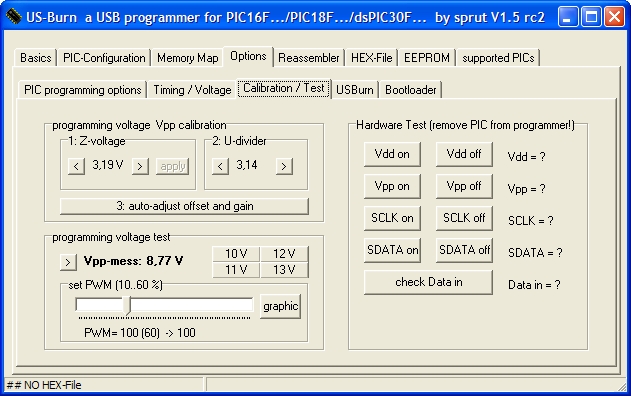The width and height of the screenshot is (631, 396).
Task: Open the Bootloader sub-tab
Action: pyautogui.click(x=410, y=90)
